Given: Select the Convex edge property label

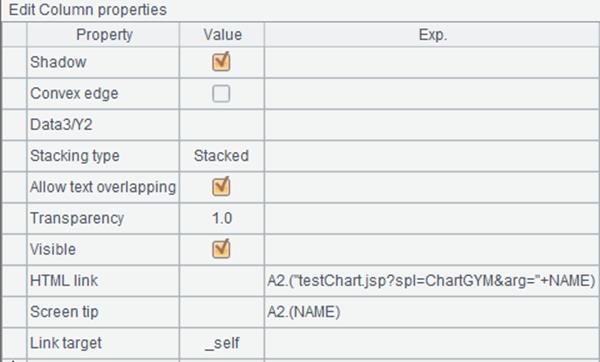Looking at the screenshot, I should (x=74, y=93).
